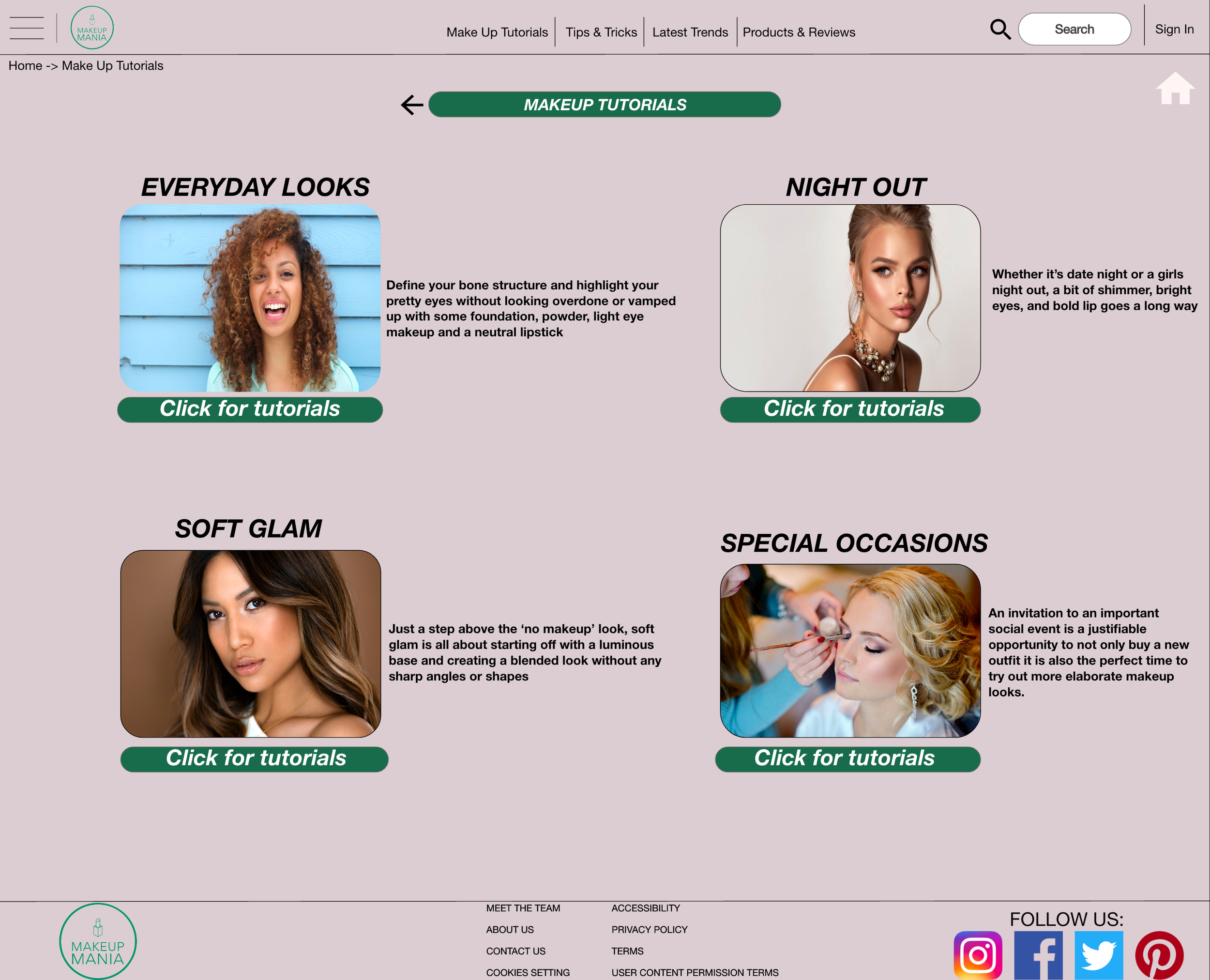The height and width of the screenshot is (980, 1210).
Task: Click tutorials button under Soft Glam
Action: [x=254, y=759]
